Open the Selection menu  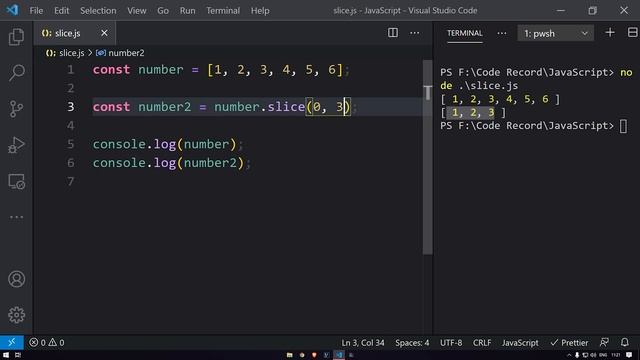(98, 11)
